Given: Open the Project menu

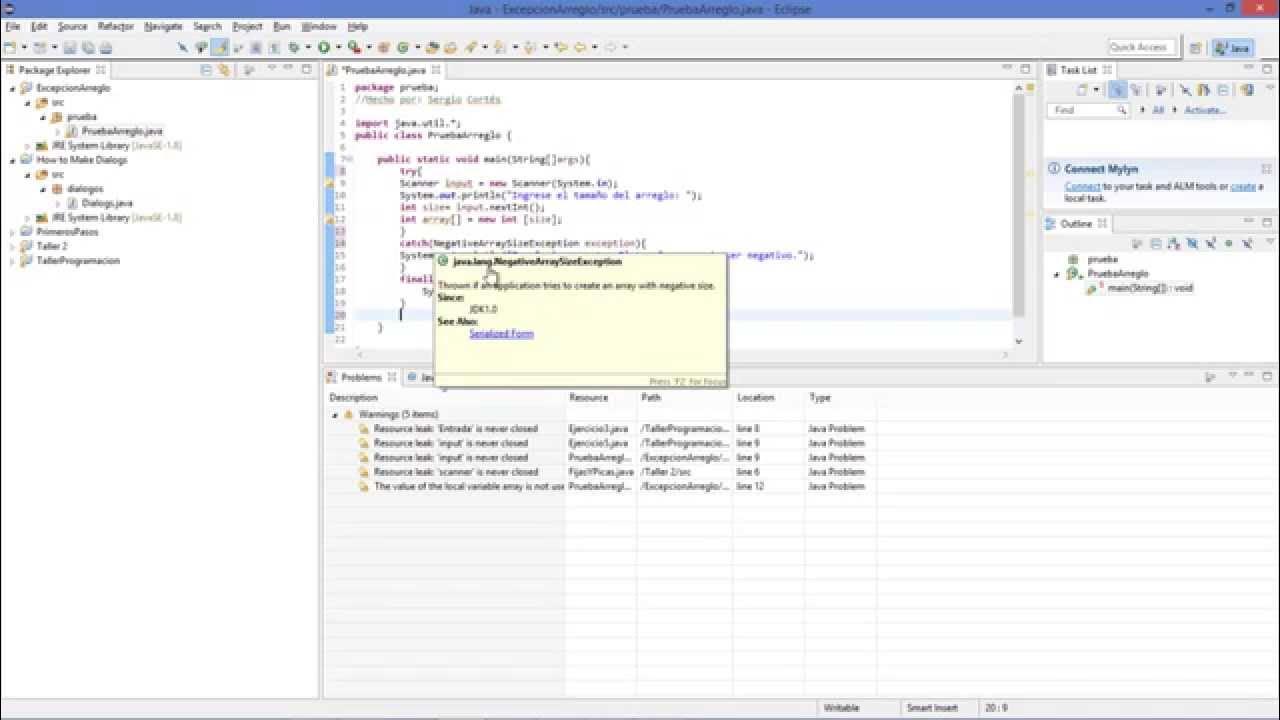Looking at the screenshot, I should coord(247,26).
